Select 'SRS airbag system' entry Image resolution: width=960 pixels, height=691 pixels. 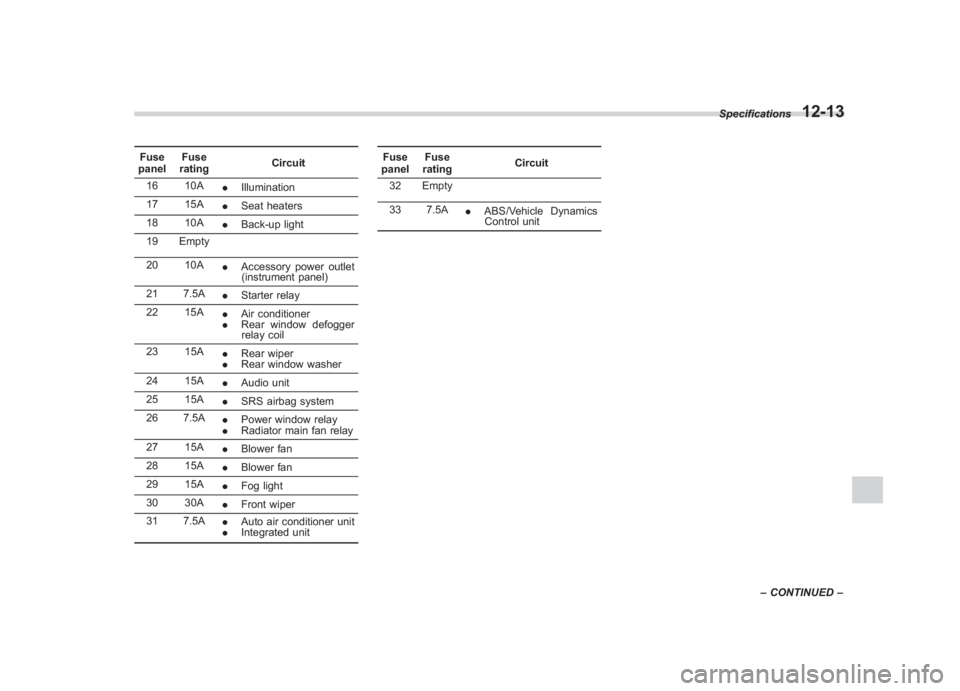coord(287,402)
